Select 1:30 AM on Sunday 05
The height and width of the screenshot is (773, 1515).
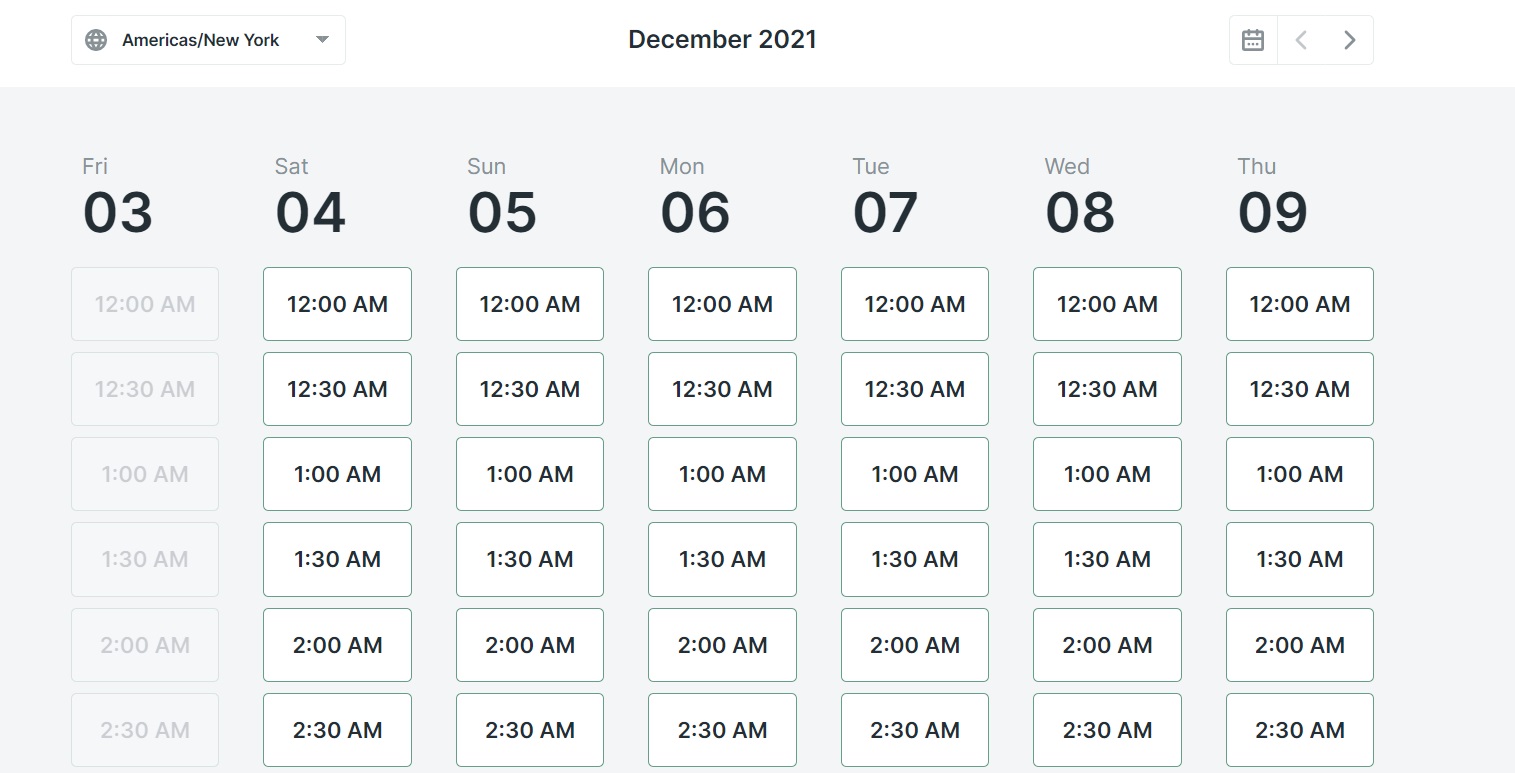point(530,559)
